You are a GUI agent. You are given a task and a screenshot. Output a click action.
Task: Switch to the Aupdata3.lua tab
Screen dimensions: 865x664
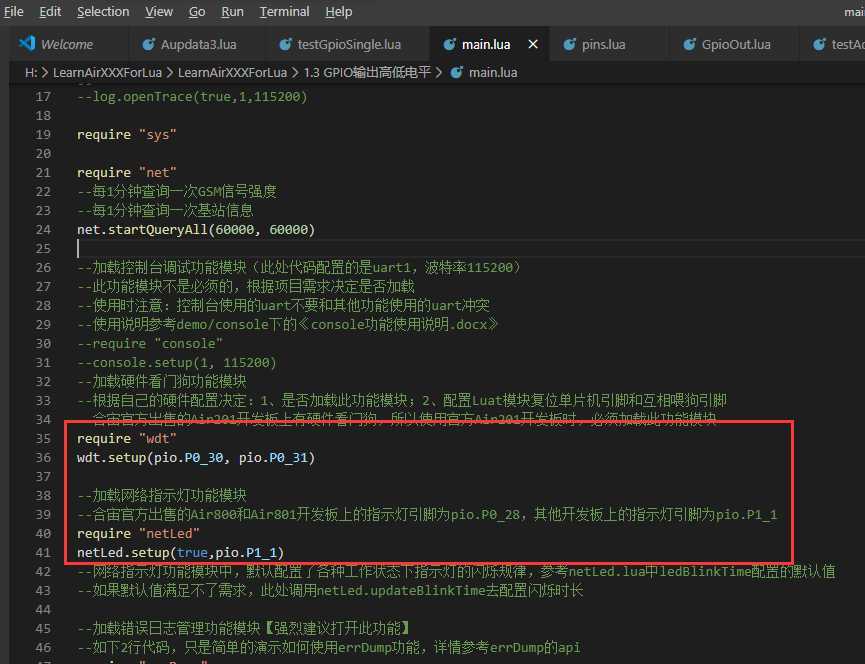[x=198, y=44]
